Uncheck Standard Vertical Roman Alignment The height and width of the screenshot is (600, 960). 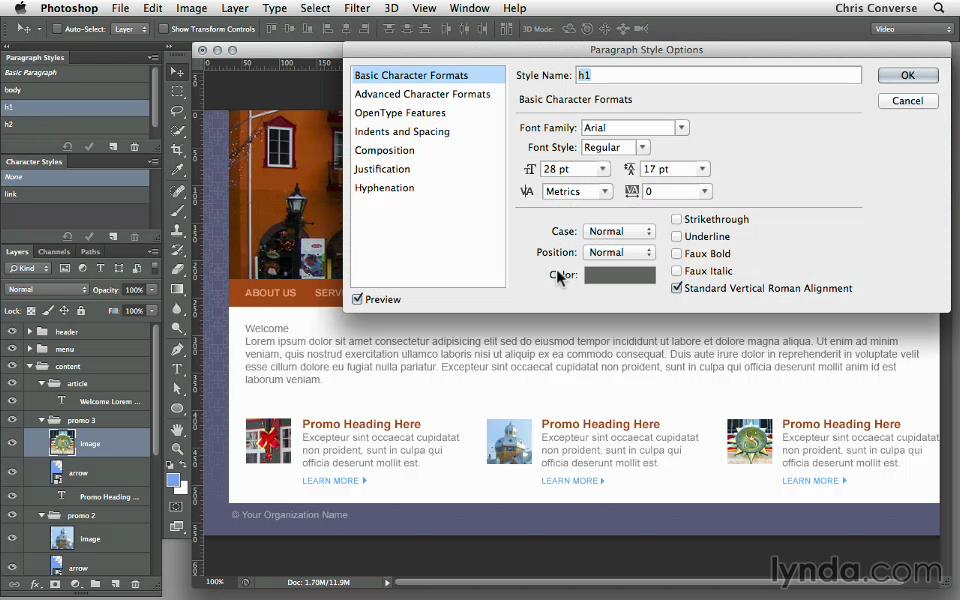tap(677, 288)
